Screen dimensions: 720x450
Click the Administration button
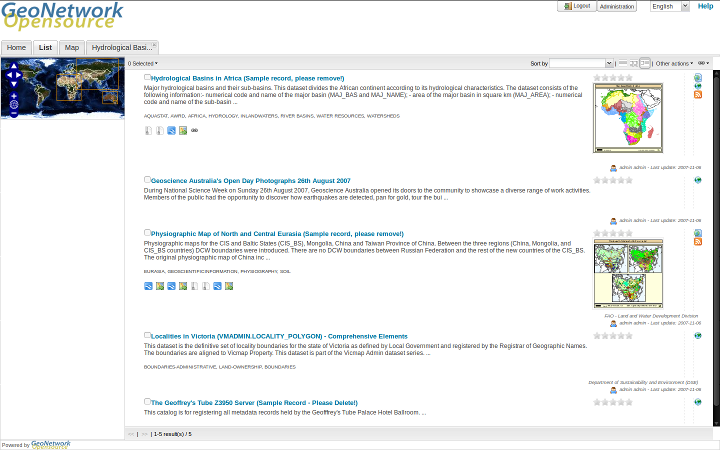click(617, 6)
